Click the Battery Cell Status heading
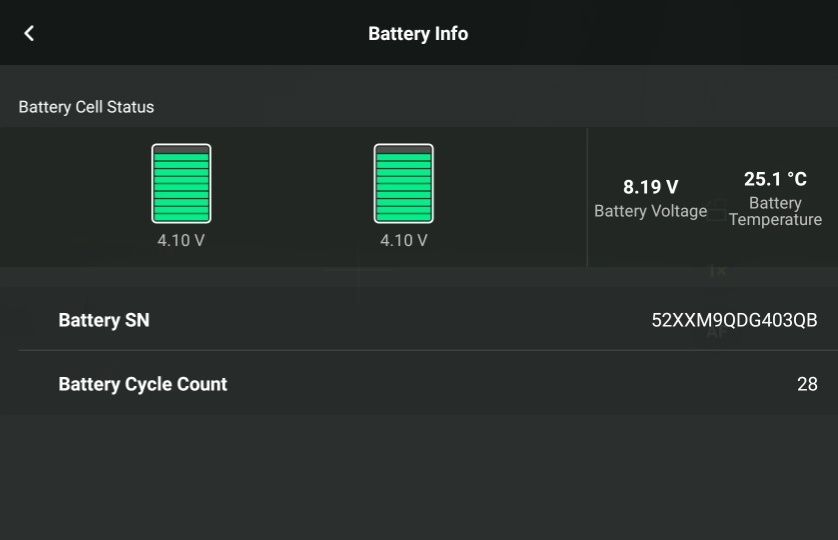Screen dimensions: 838x540 click(x=86, y=106)
